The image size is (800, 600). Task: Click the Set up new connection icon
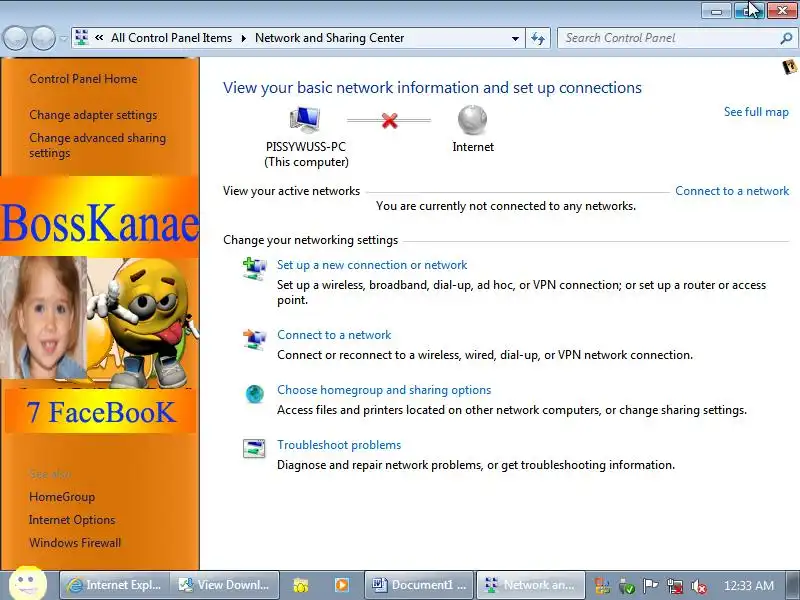254,269
